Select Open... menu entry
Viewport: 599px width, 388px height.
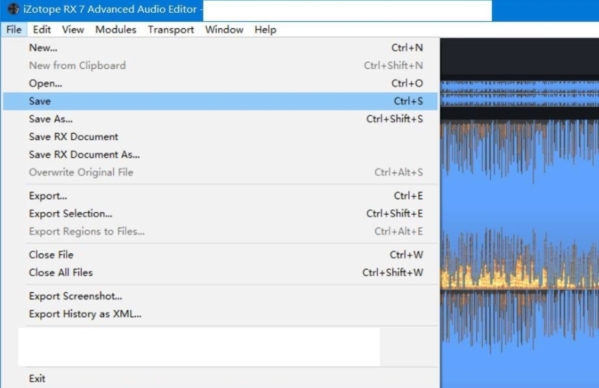[220, 83]
